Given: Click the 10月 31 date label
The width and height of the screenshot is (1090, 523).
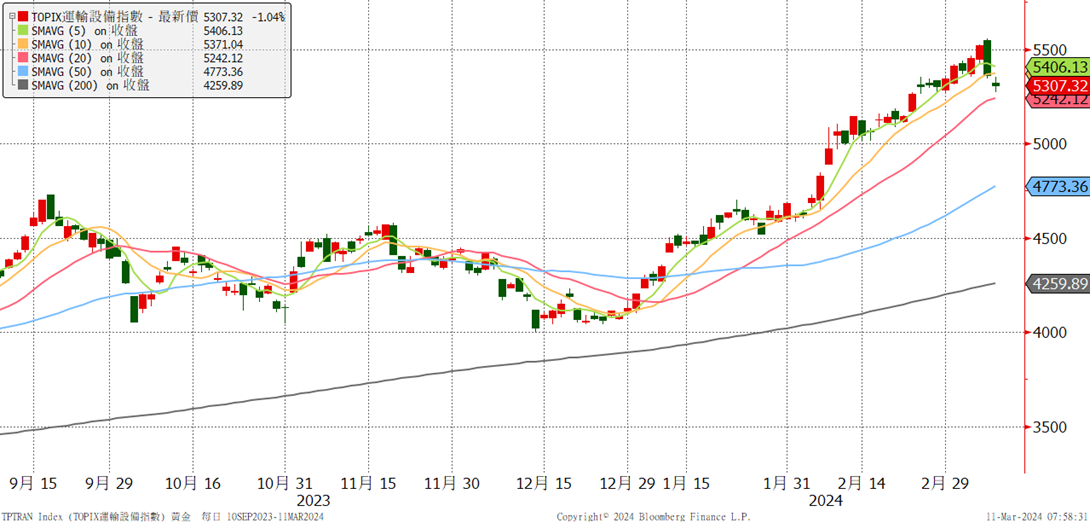Looking at the screenshot, I should click(x=287, y=483).
